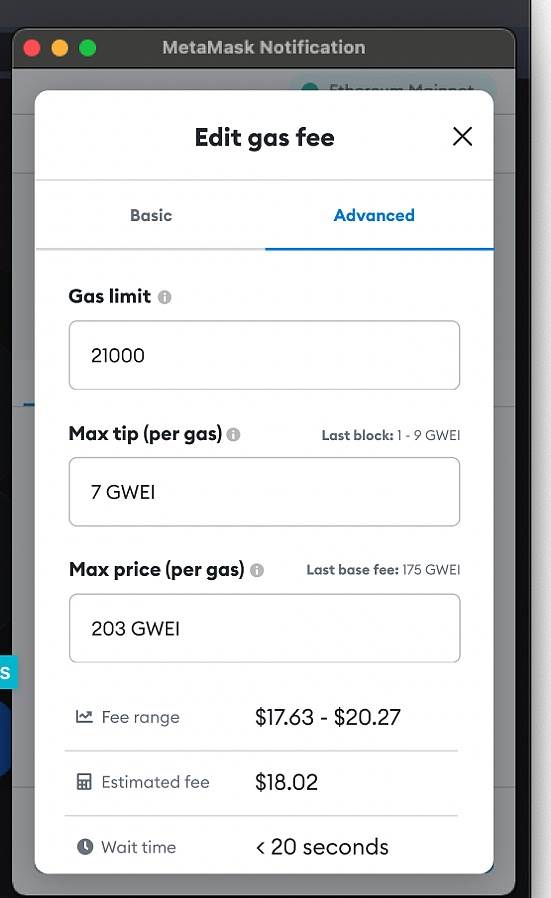551x898 pixels.
Task: Click the Last base fee 175 GWEI text
Action: click(383, 570)
